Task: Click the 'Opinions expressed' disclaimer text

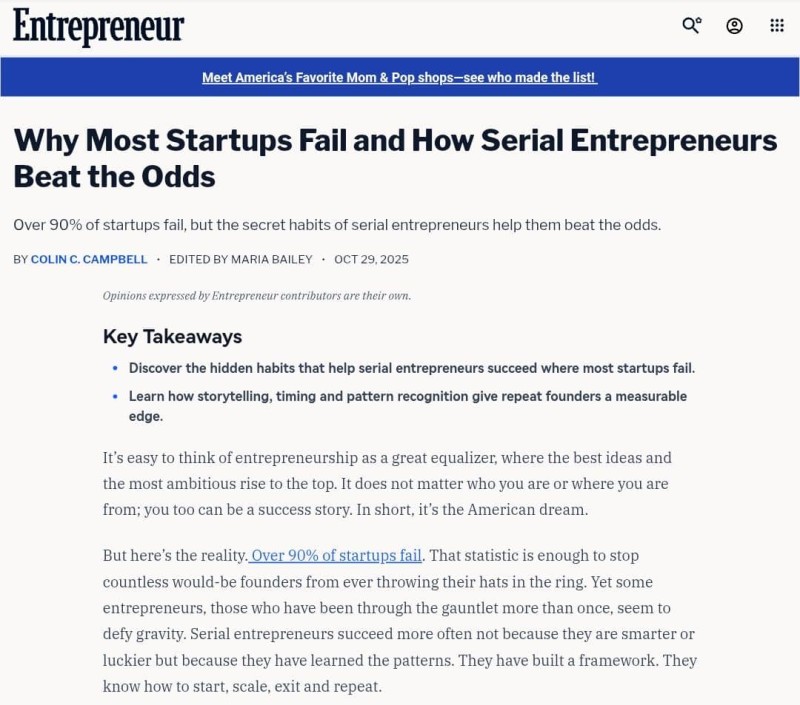Action: (257, 295)
